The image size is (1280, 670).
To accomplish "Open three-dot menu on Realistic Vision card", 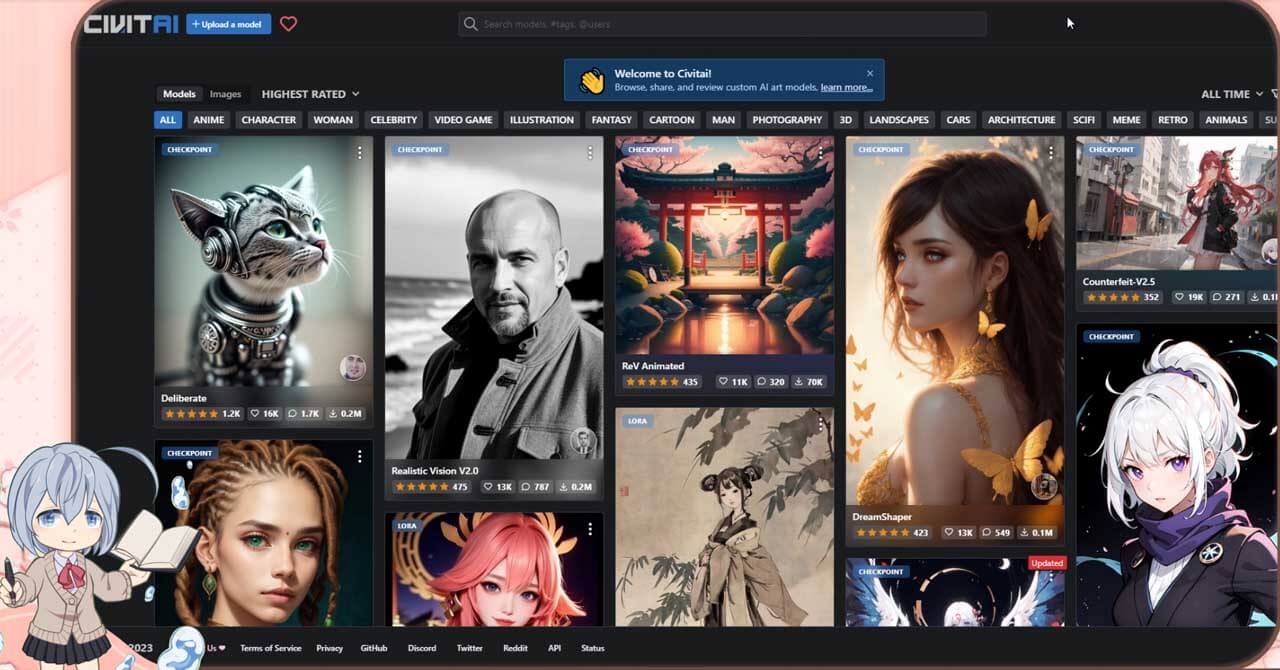I will [x=590, y=152].
